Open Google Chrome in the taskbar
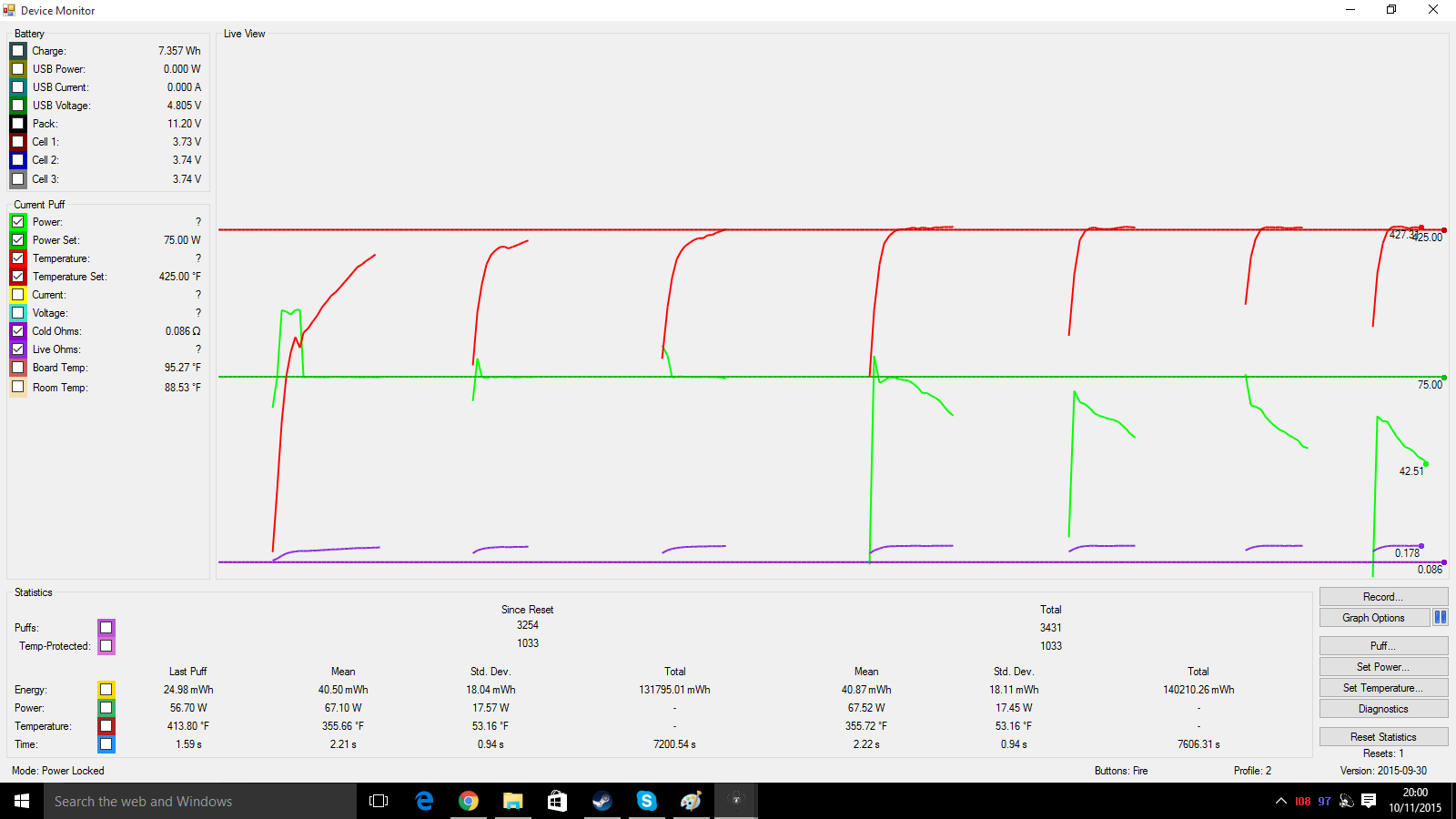Viewport: 1456px width, 819px height. (469, 801)
